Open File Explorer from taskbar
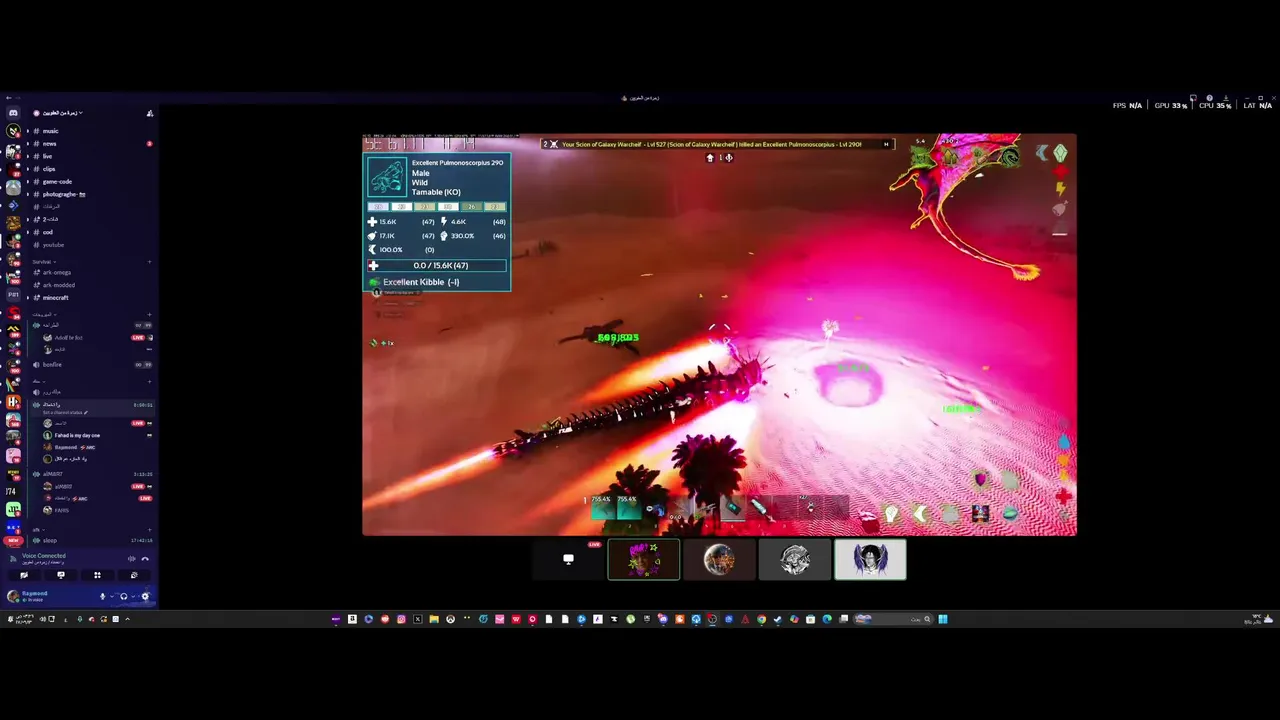Image resolution: width=1280 pixels, height=720 pixels. [434, 619]
